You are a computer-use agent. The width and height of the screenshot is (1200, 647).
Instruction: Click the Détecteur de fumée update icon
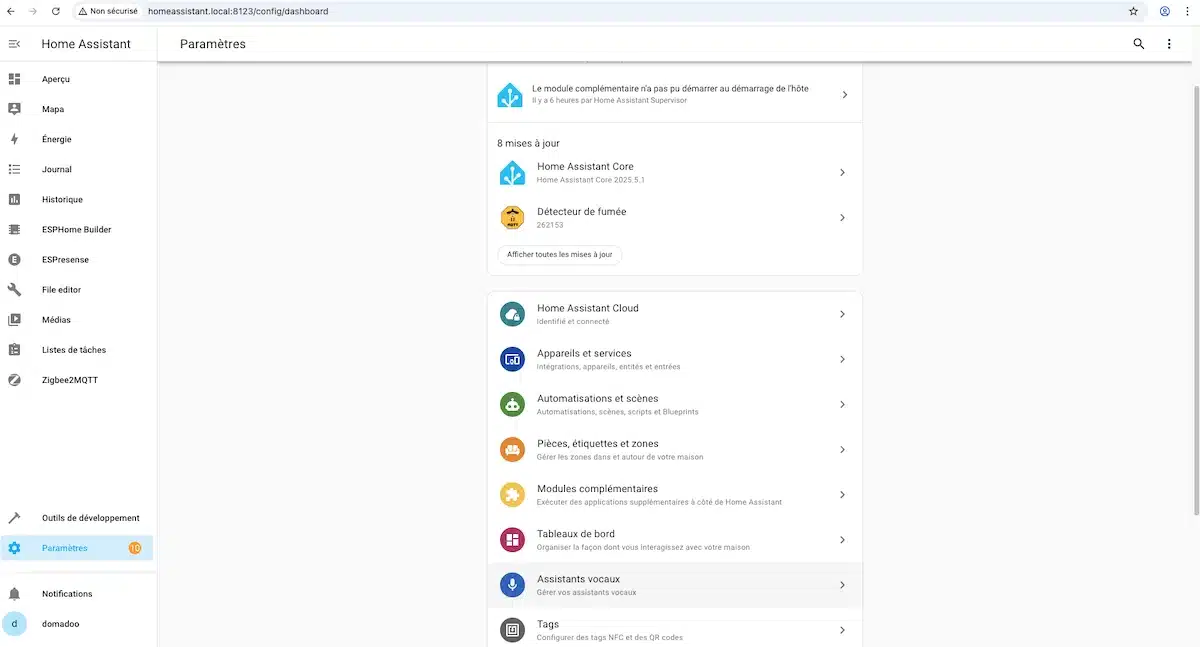point(512,217)
